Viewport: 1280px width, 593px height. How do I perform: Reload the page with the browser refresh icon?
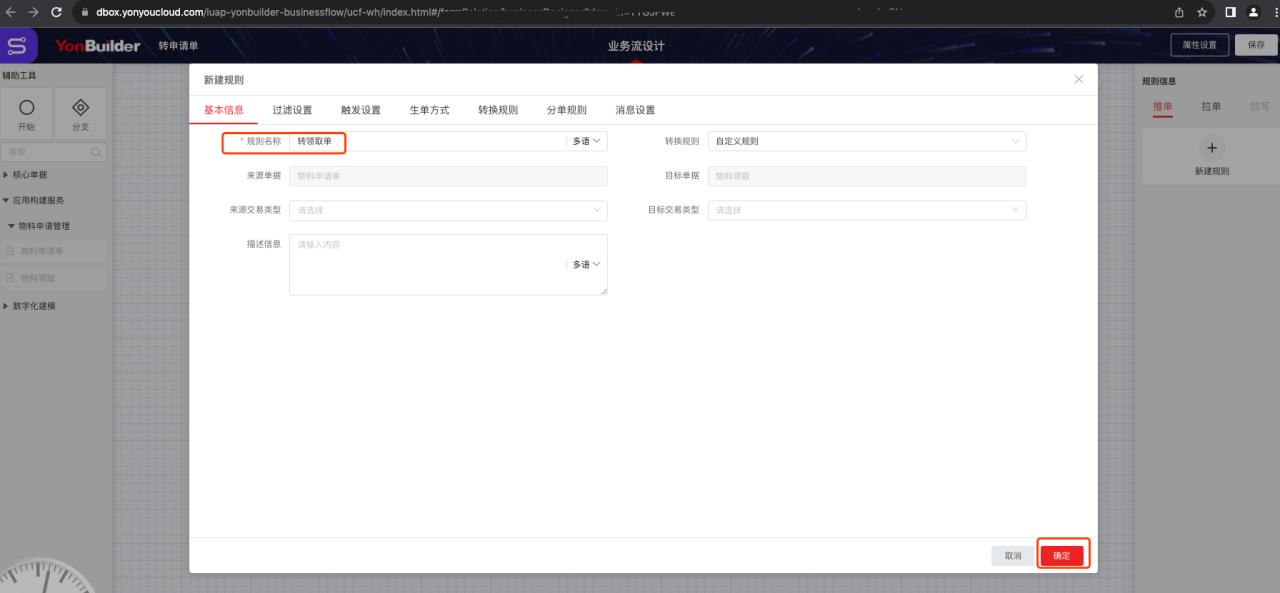coord(56,12)
